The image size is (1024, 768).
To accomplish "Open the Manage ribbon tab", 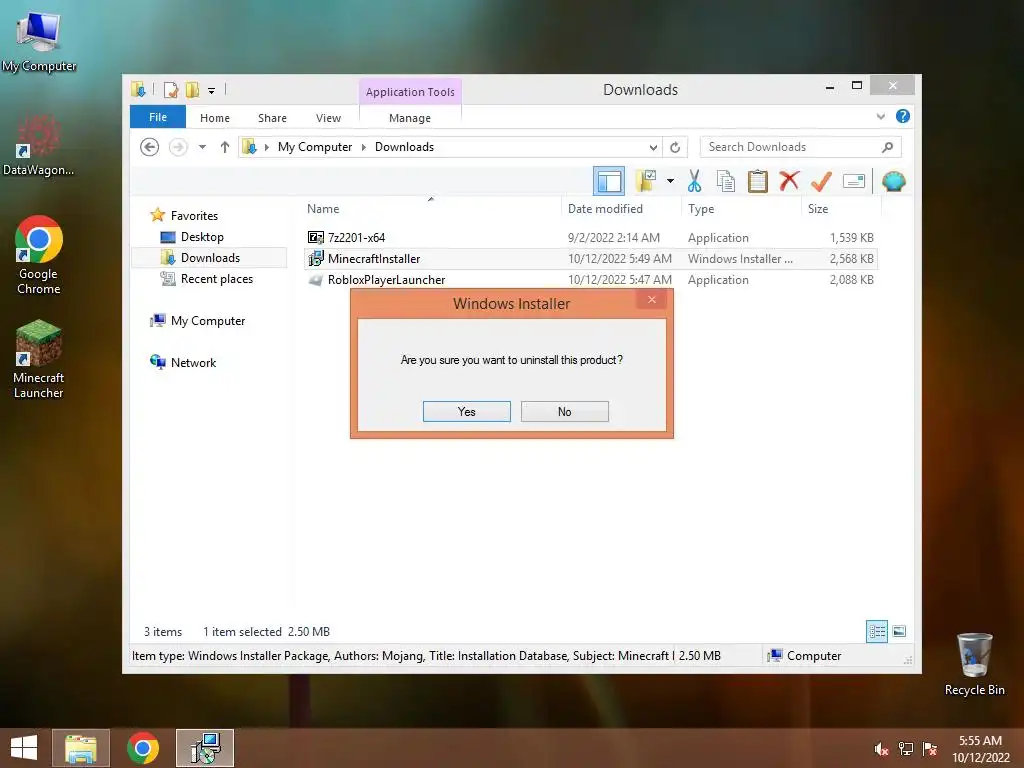I will [409, 118].
